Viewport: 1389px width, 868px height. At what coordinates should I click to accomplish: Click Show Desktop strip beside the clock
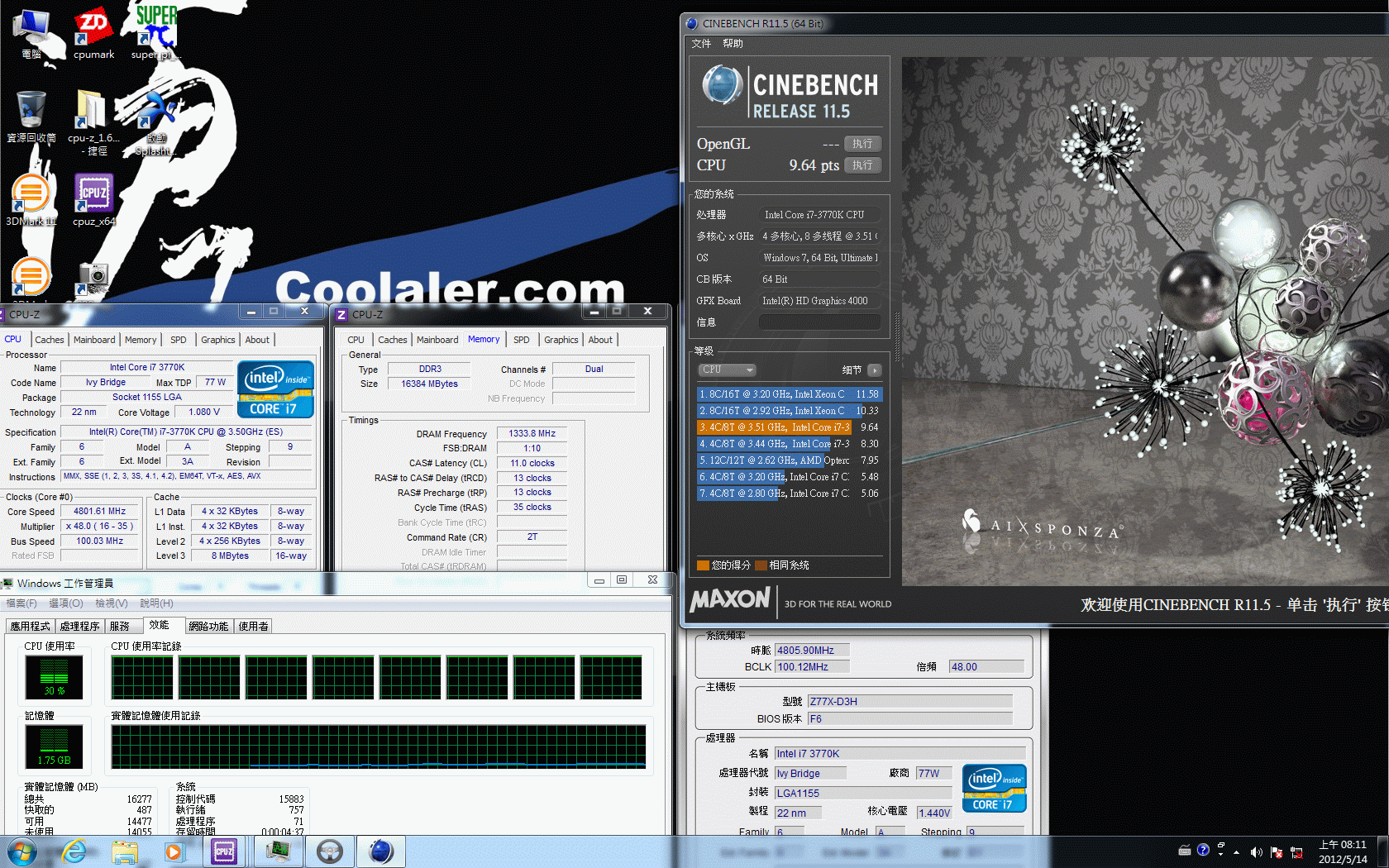point(1383,851)
